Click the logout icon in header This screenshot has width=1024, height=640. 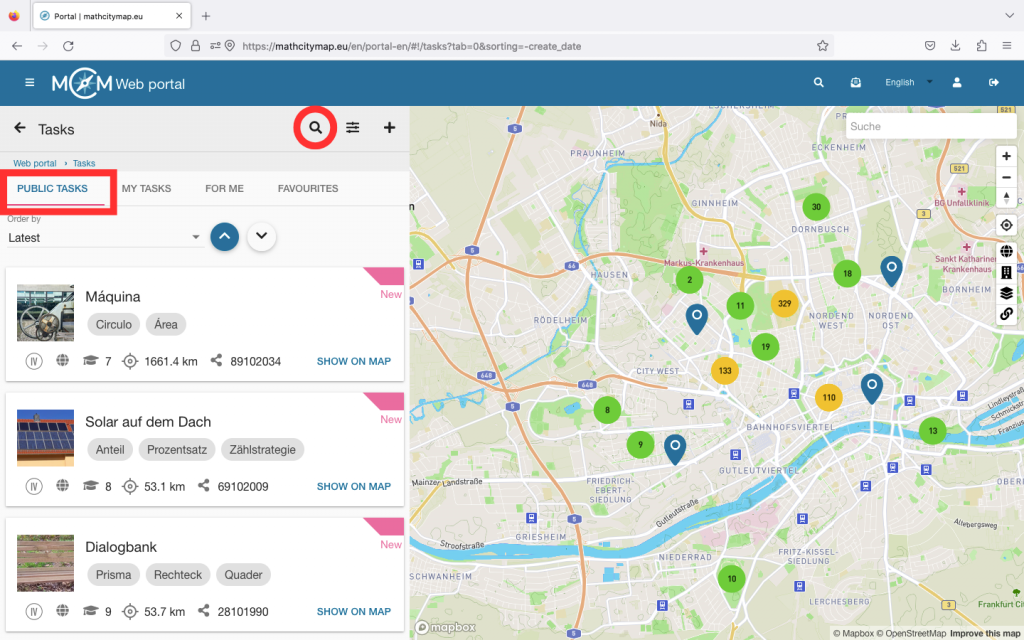[994, 83]
